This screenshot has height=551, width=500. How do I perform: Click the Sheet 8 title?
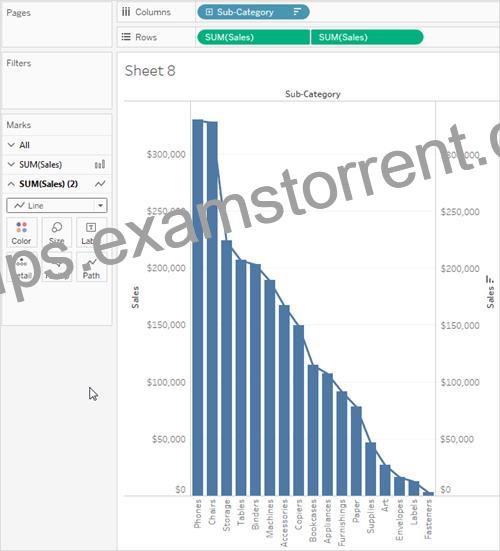point(150,71)
